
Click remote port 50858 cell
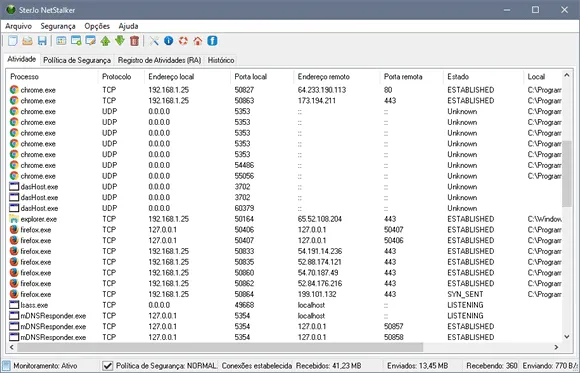pyautogui.click(x=394, y=337)
